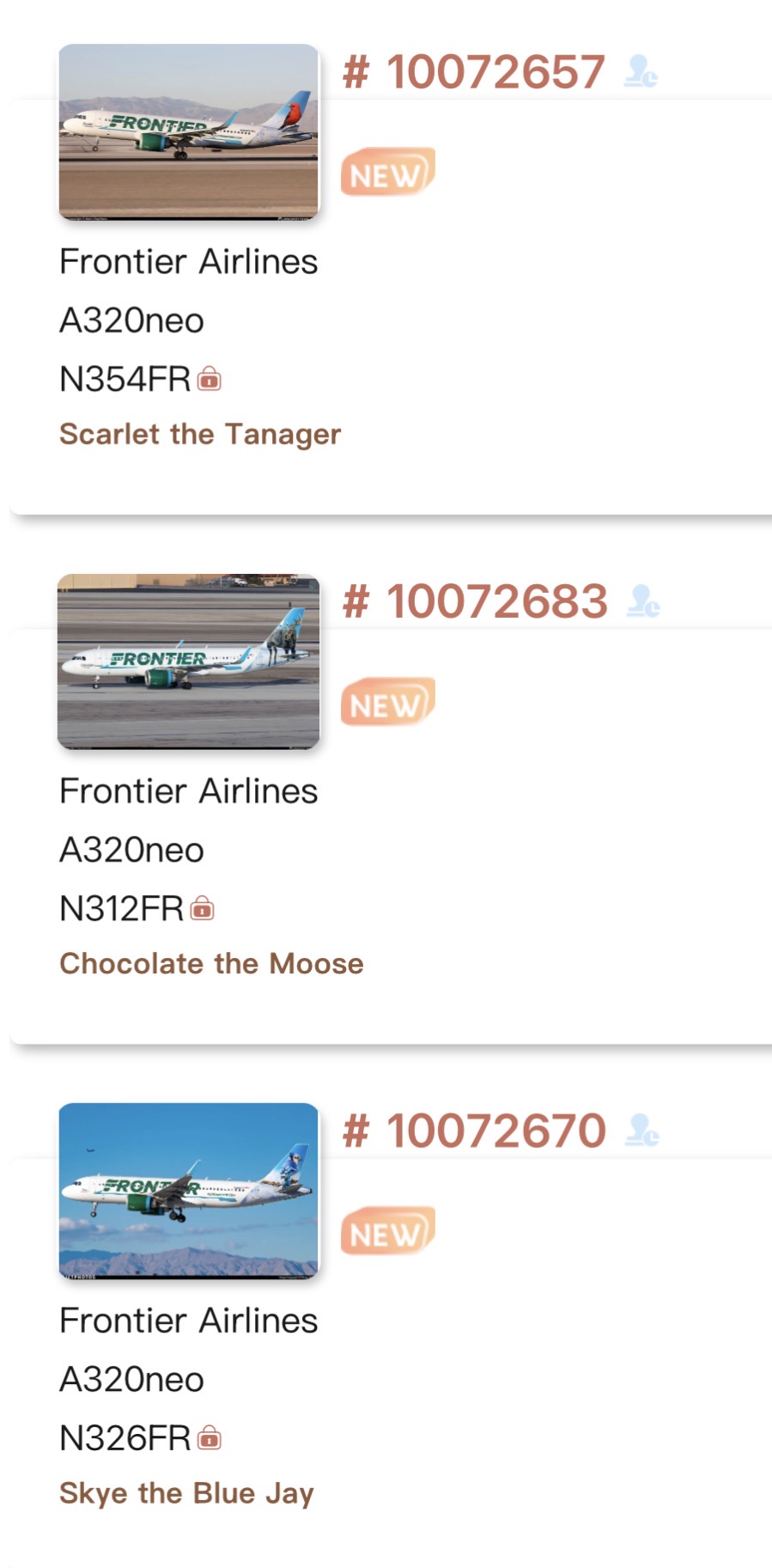Open photo ID # 10072657

[x=475, y=71]
